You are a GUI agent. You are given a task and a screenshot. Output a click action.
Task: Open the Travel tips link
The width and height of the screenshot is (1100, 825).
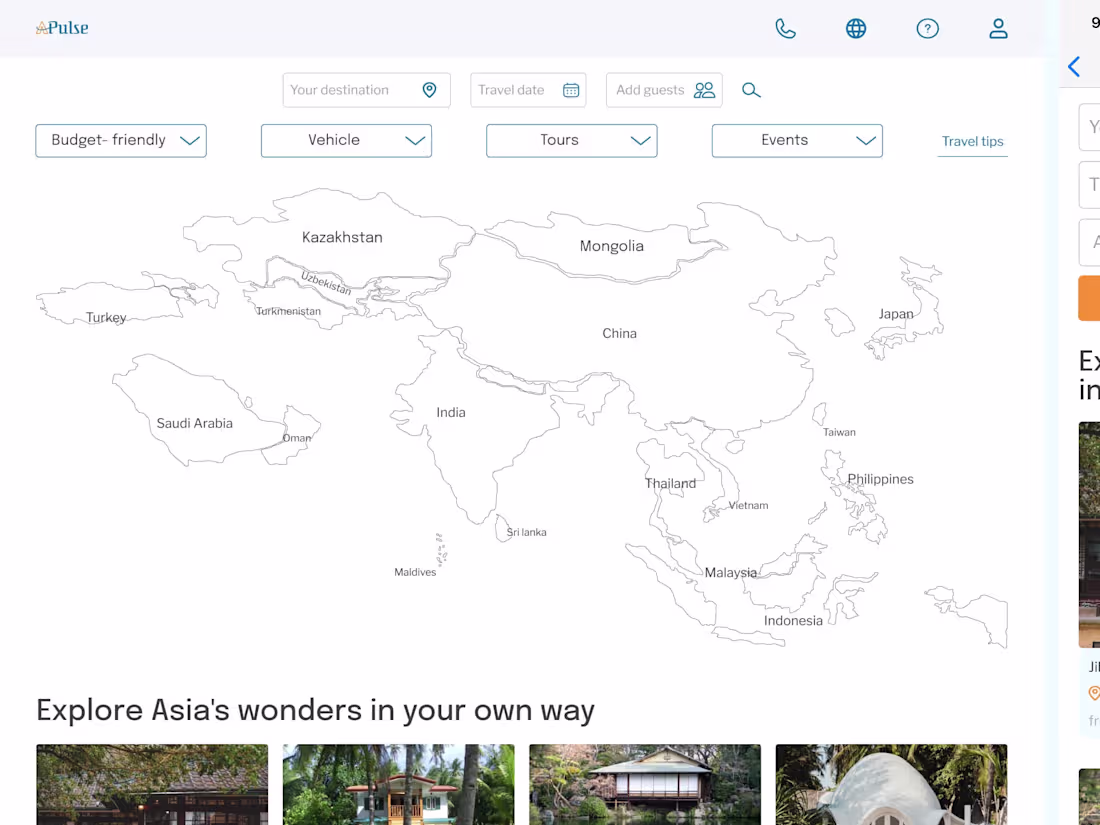972,141
